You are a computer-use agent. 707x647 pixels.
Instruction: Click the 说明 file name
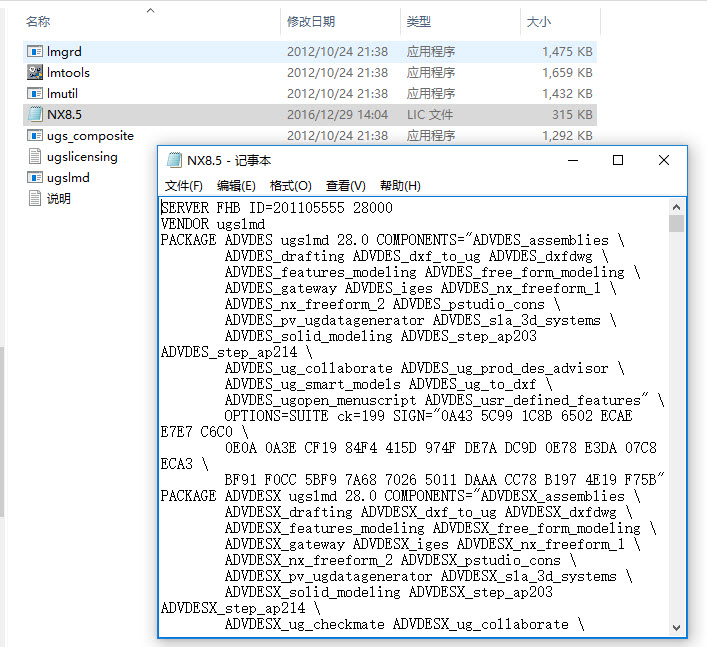tap(59, 198)
